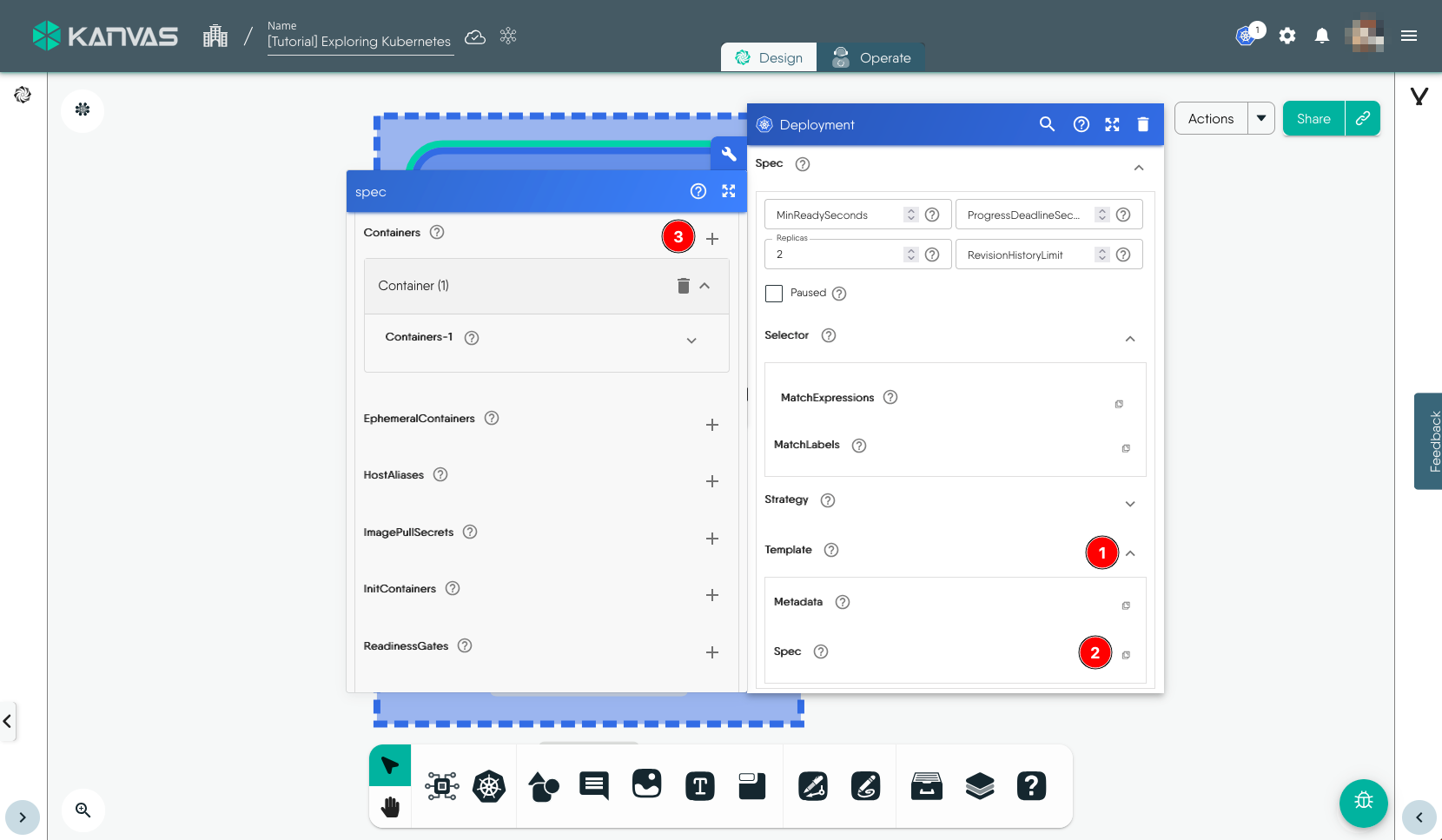Click the shapes tool in bottom toolbar

[x=544, y=787]
